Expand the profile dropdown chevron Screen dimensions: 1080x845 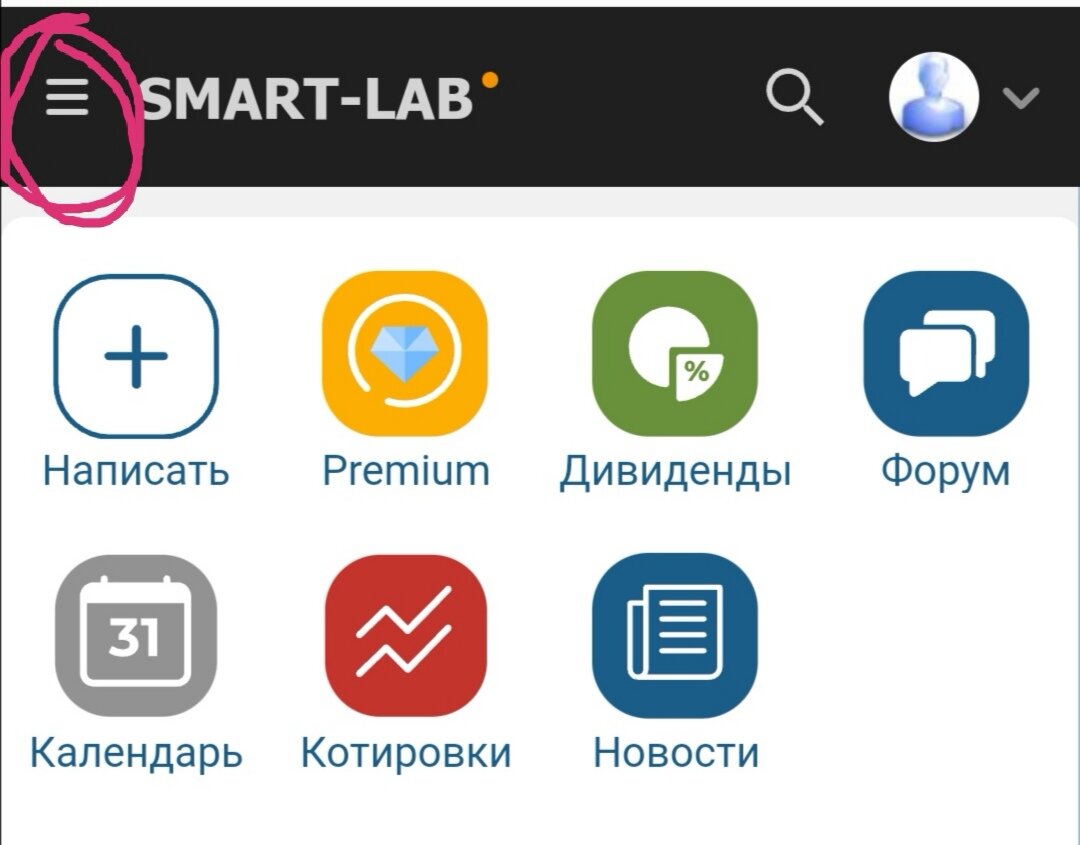(1021, 98)
